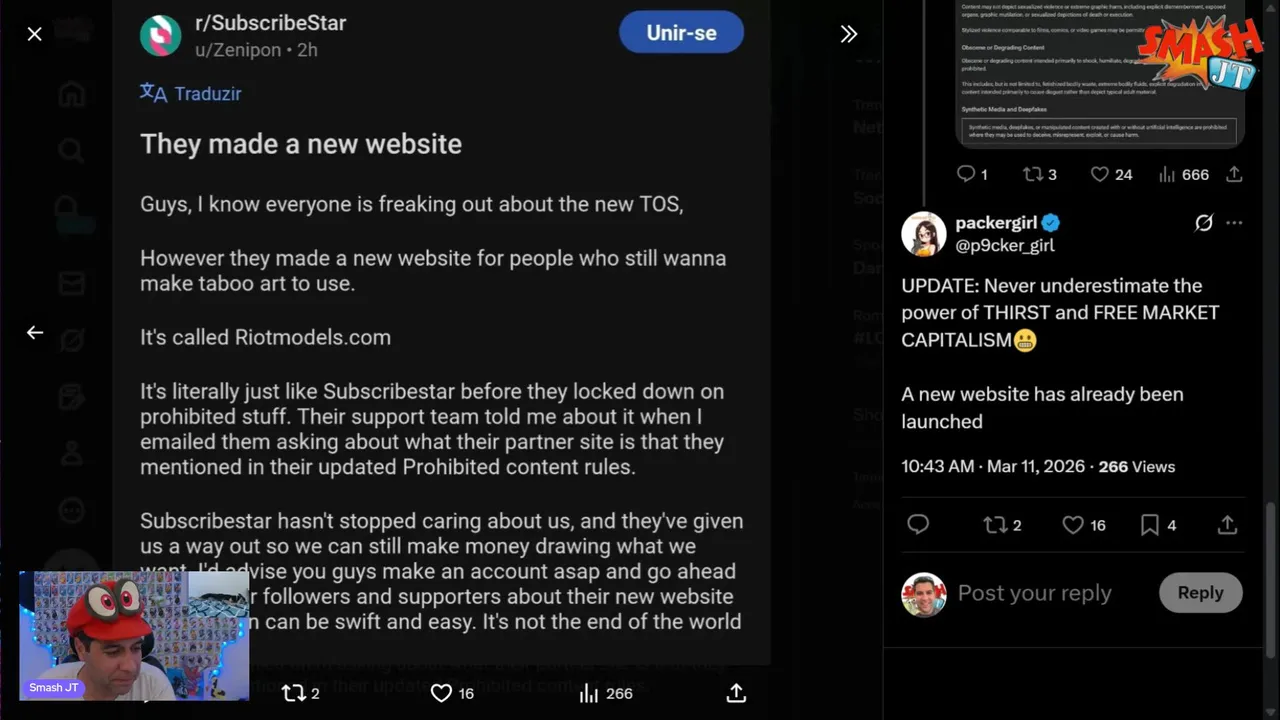Open repost menu showing 2 on packergirl's tweet

[x=995, y=525]
